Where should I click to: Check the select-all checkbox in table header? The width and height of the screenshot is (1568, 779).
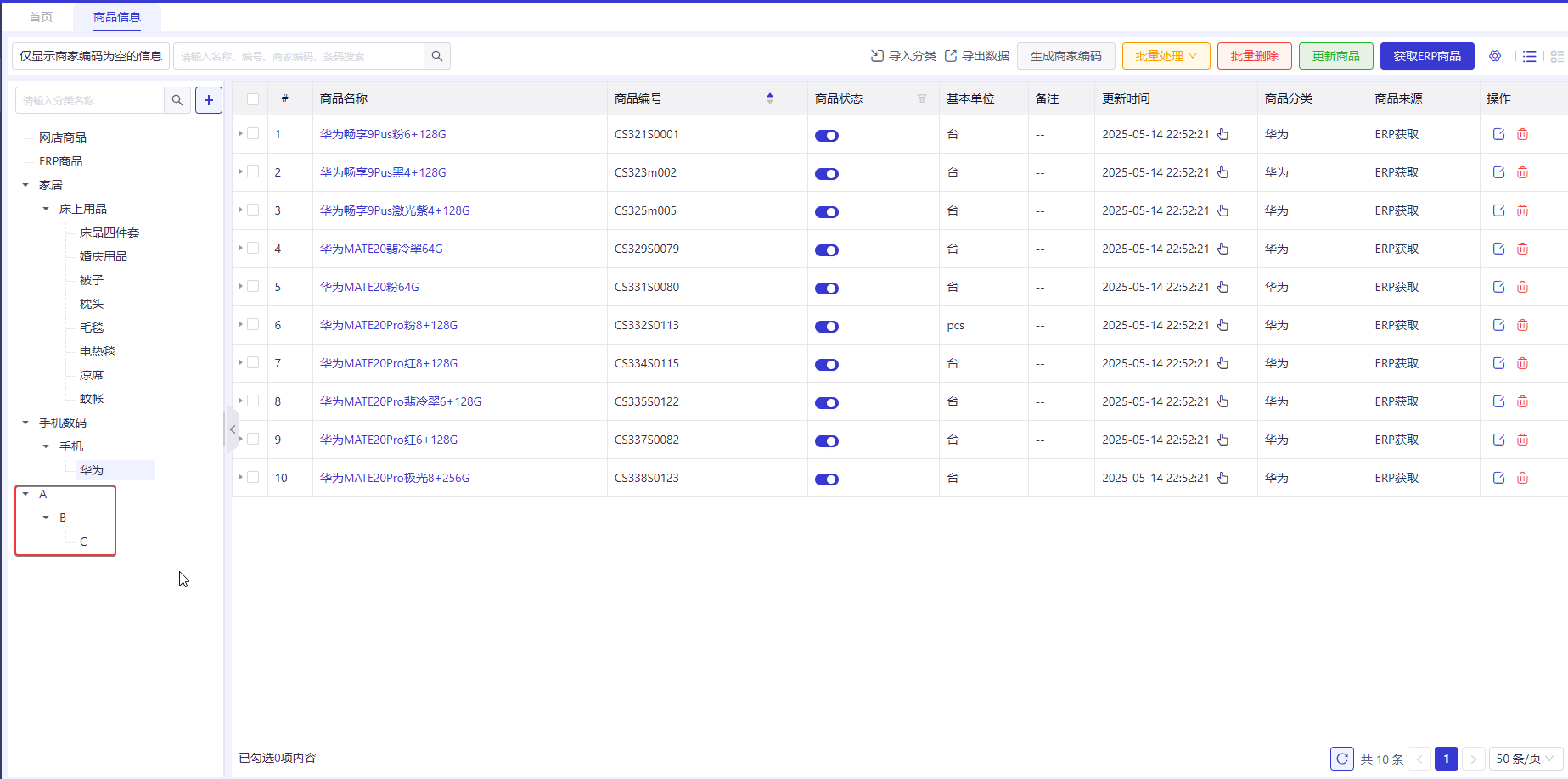pos(253,99)
